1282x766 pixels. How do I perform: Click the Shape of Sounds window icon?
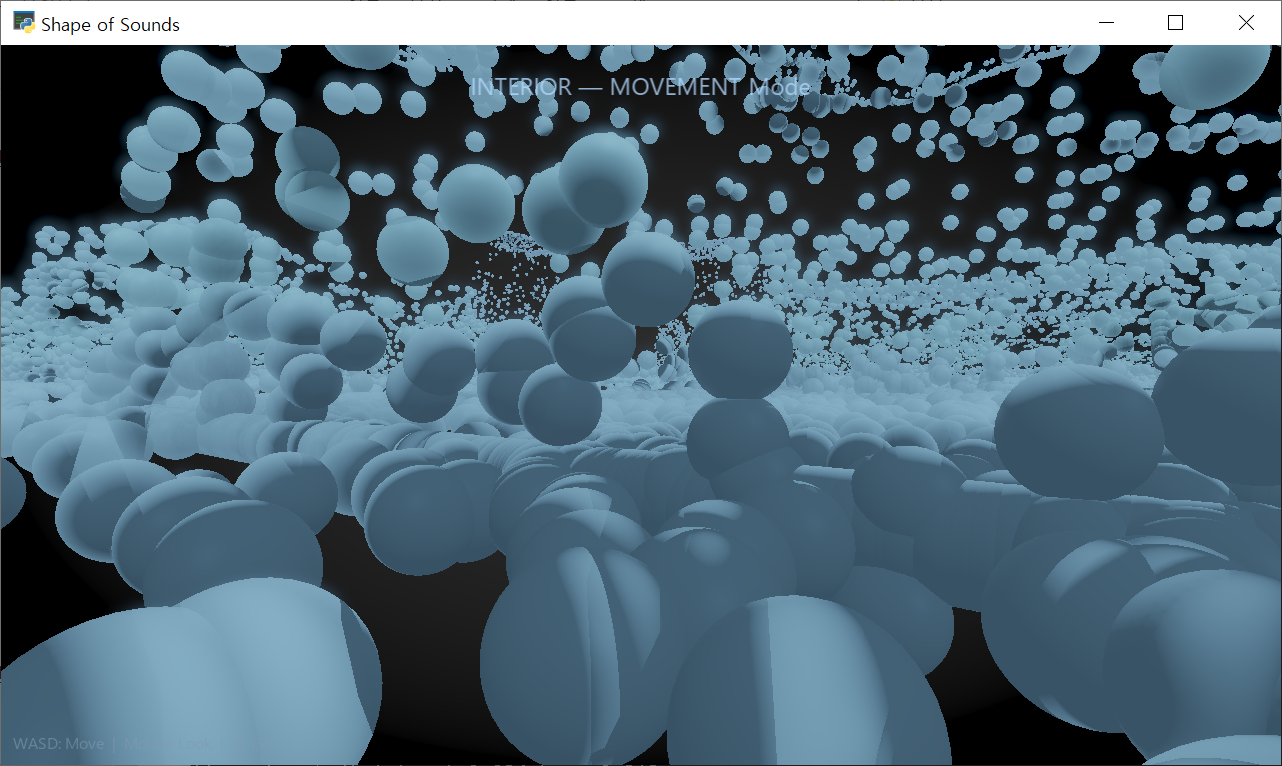(x=23, y=22)
